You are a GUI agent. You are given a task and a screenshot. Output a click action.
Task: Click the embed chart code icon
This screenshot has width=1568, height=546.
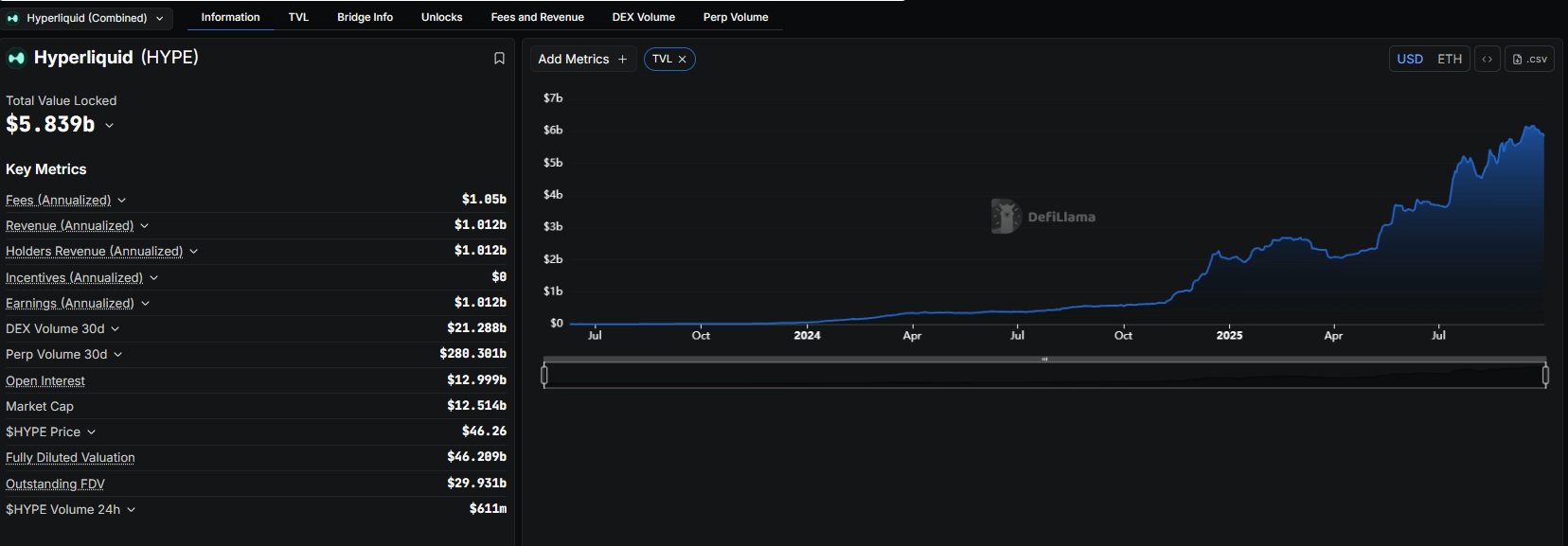click(1487, 59)
